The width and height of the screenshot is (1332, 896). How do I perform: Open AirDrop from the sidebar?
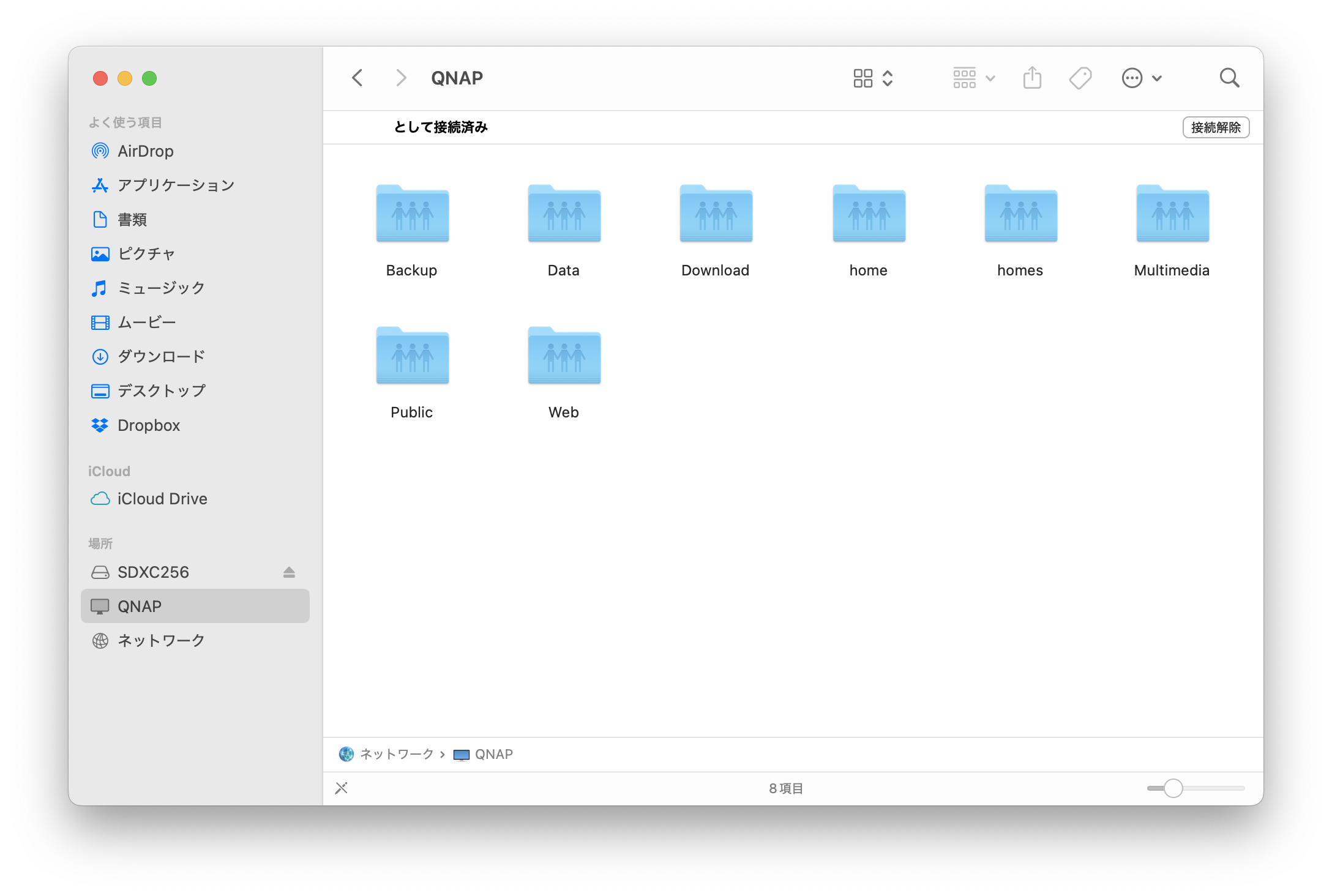pyautogui.click(x=145, y=151)
